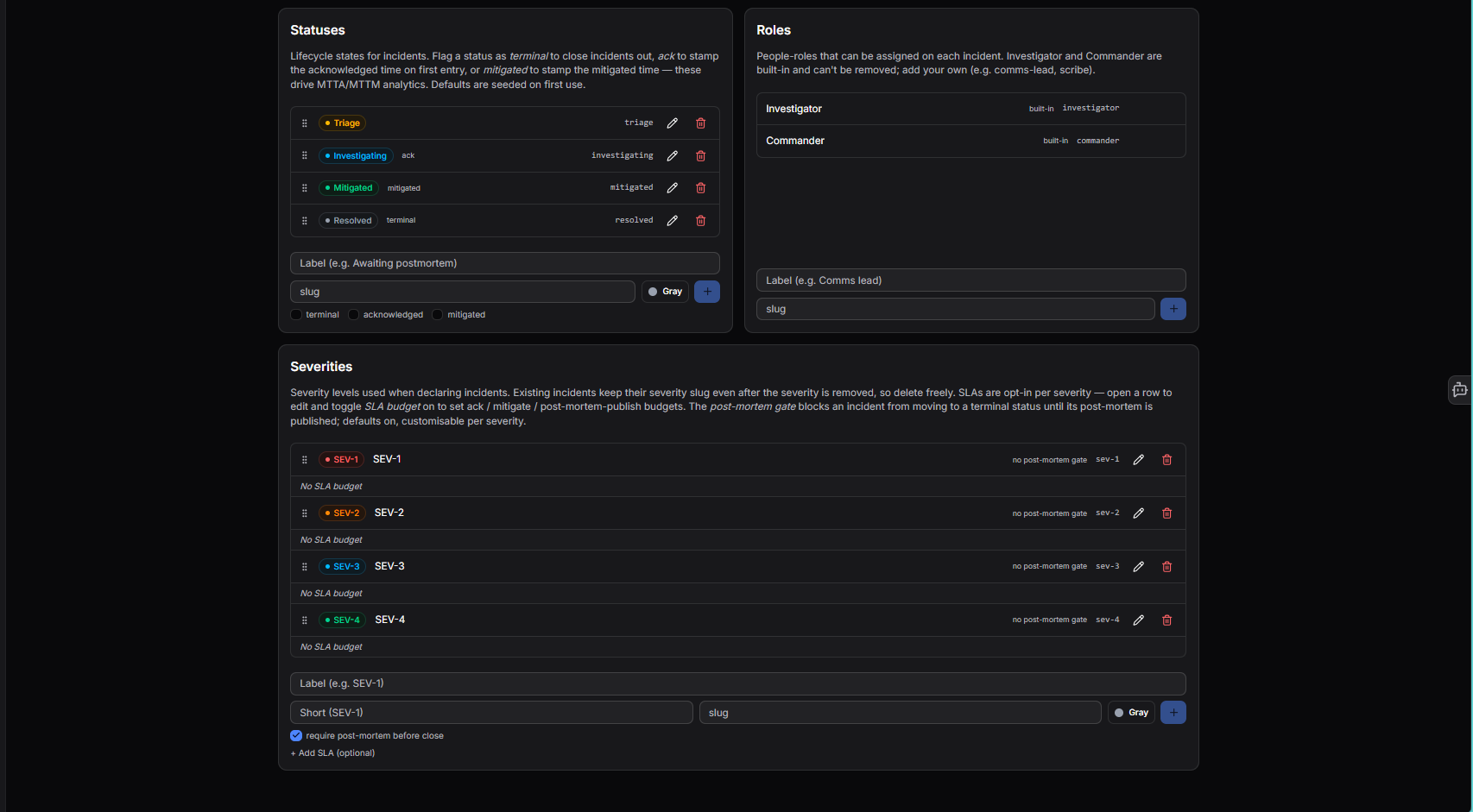Screen dimensions: 1473x812
Task: Edit the Mitigated status
Action: [x=672, y=188]
